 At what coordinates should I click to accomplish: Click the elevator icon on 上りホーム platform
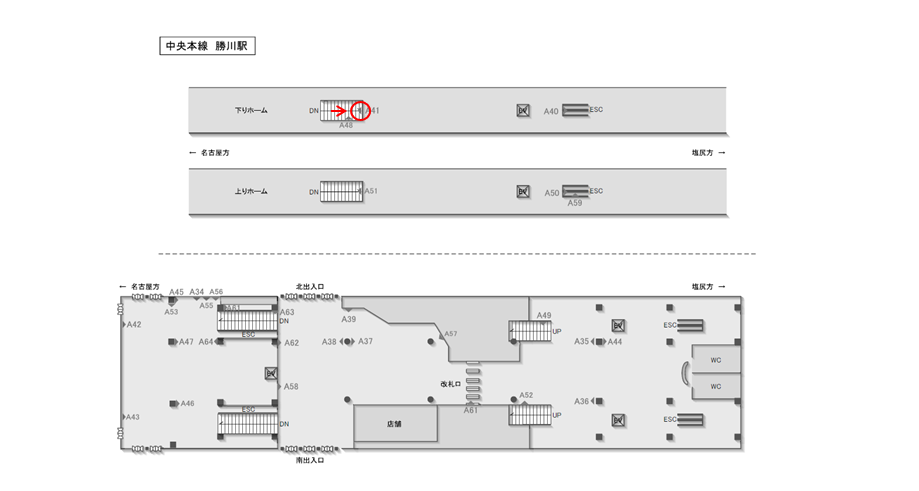[x=523, y=191]
